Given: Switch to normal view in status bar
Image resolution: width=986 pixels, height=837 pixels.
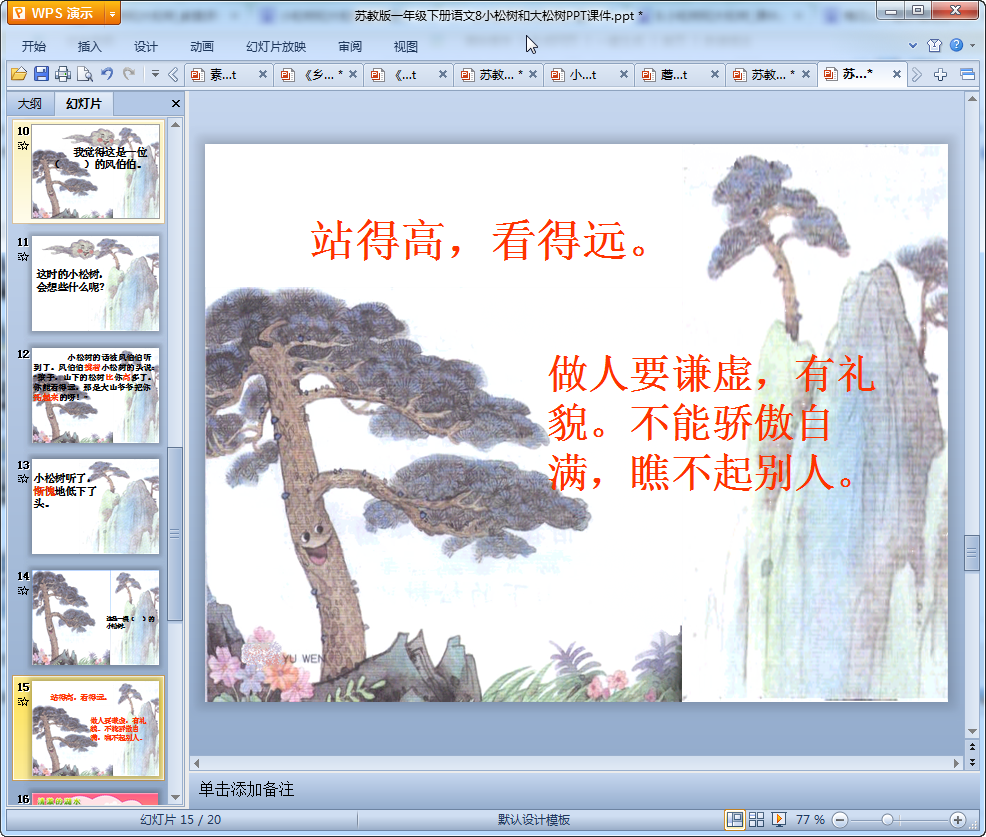Looking at the screenshot, I should (734, 819).
